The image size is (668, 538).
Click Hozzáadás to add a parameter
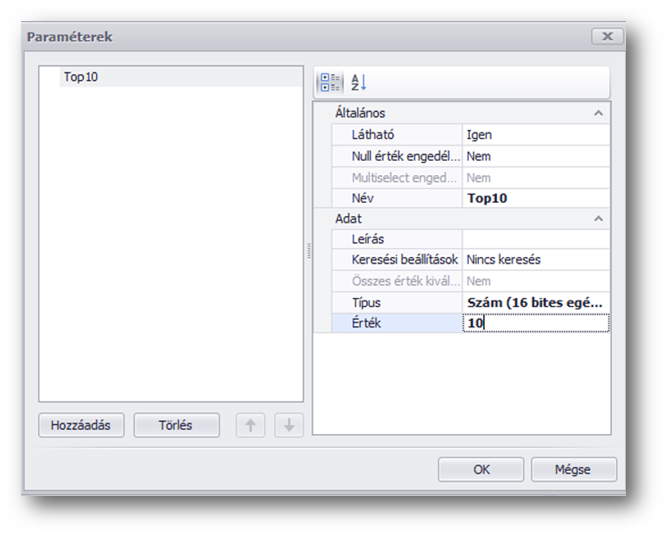[82, 424]
